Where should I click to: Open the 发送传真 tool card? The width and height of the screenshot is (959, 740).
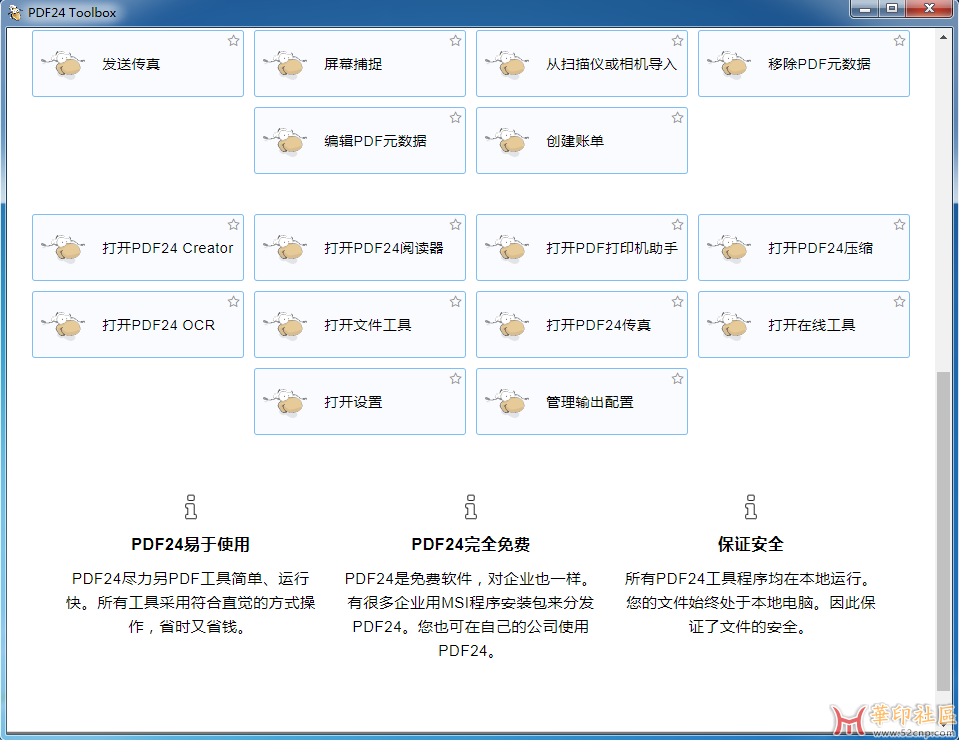(x=138, y=64)
